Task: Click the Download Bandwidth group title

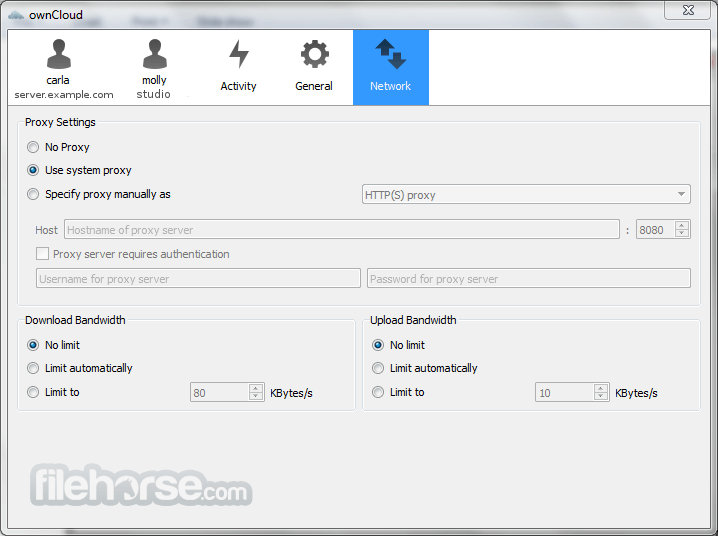Action: (x=75, y=320)
